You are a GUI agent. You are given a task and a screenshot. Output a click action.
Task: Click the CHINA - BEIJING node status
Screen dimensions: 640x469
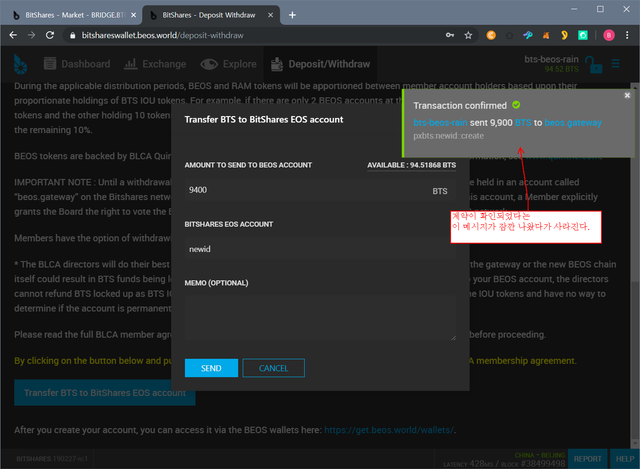pyautogui.click(x=540, y=455)
